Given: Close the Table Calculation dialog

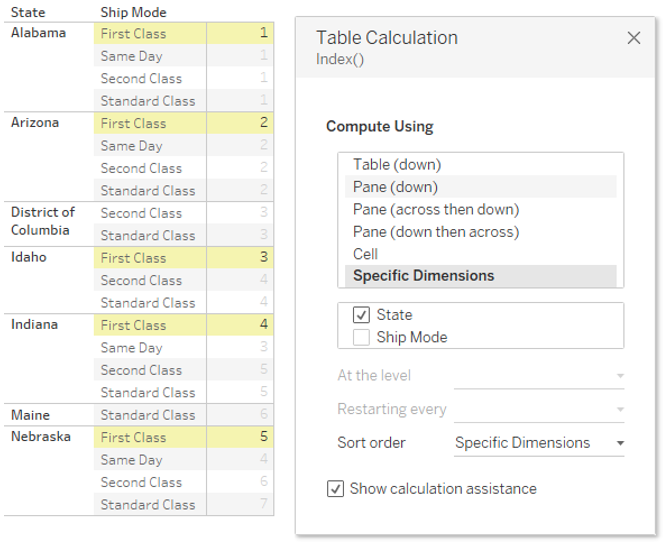Looking at the screenshot, I should click(x=633, y=38).
